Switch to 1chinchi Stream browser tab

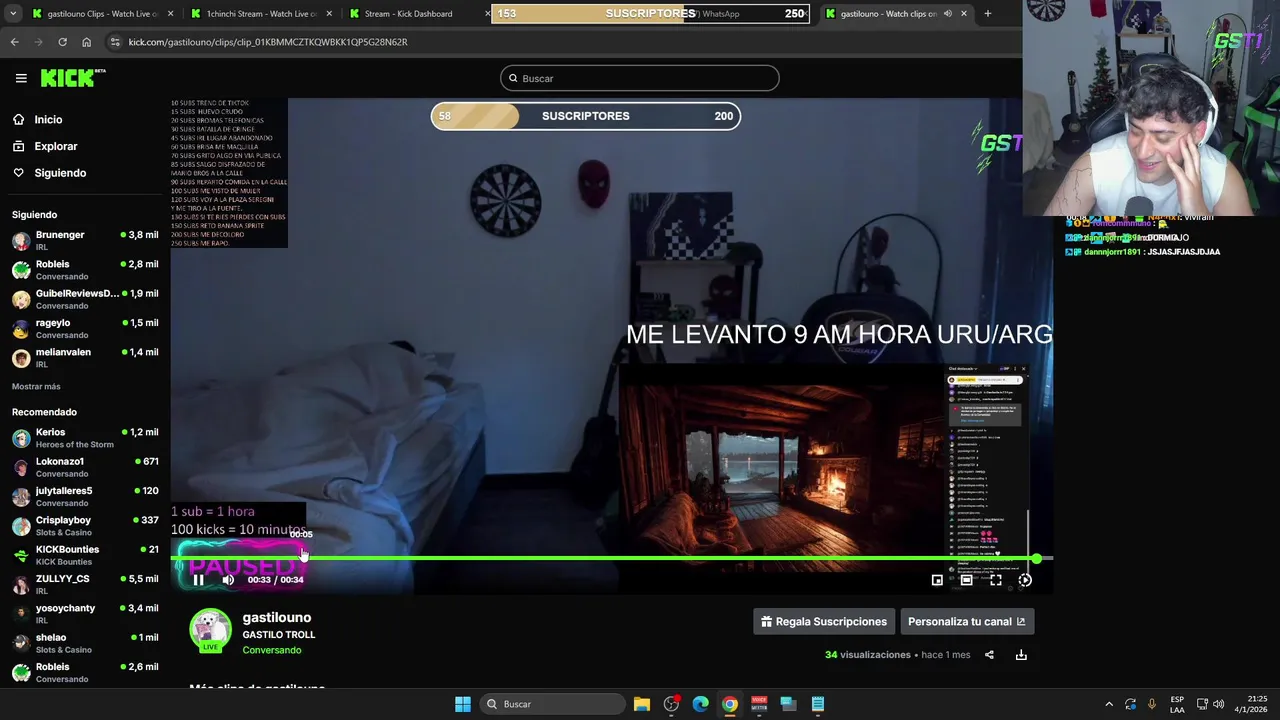point(260,14)
